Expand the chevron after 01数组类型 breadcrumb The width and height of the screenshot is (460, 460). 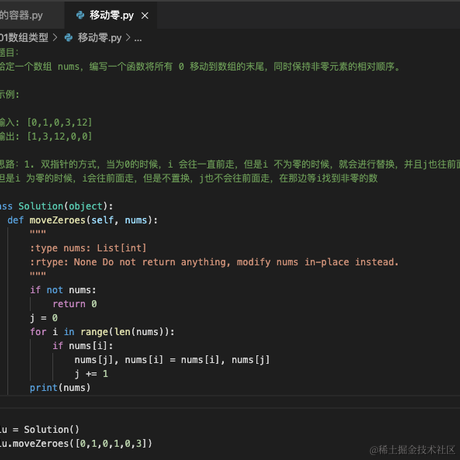pyautogui.click(x=55, y=38)
